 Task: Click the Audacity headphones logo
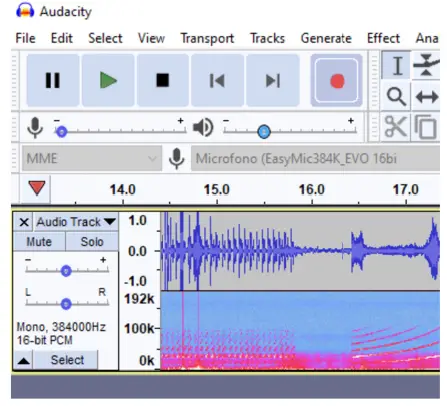coord(25,11)
